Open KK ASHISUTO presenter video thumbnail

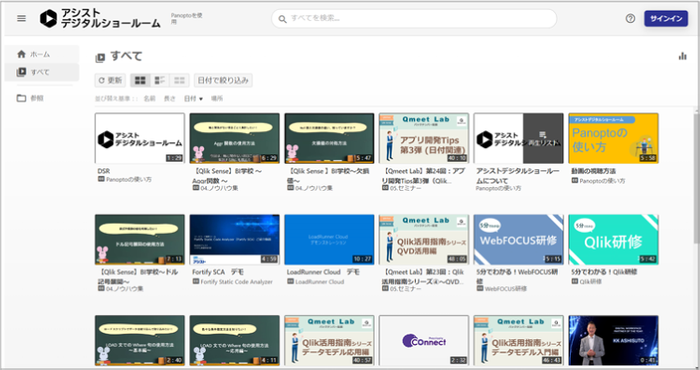coord(613,341)
